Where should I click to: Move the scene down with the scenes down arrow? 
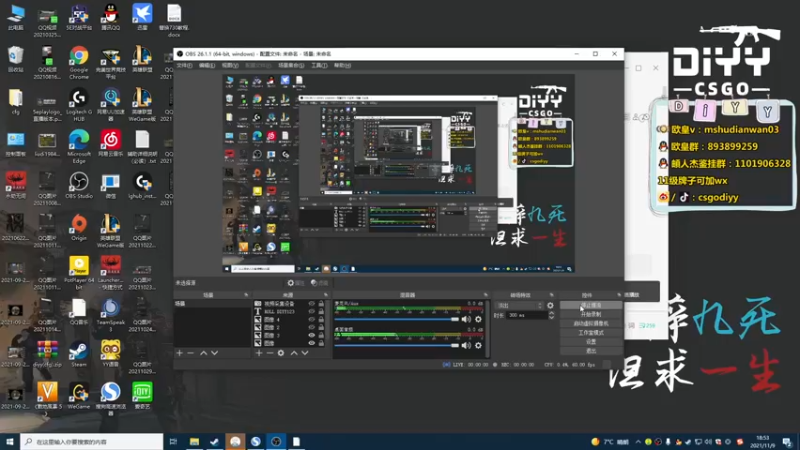point(215,353)
